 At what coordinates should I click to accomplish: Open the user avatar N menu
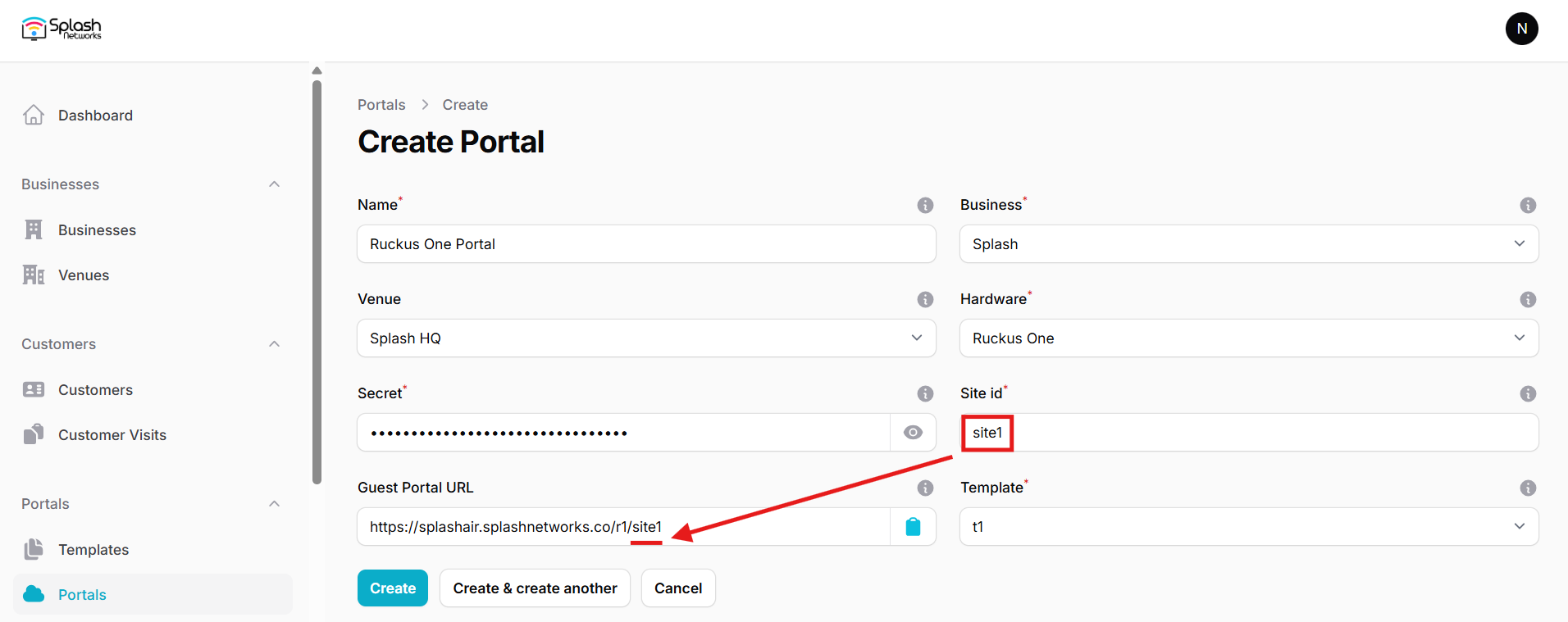(1521, 29)
